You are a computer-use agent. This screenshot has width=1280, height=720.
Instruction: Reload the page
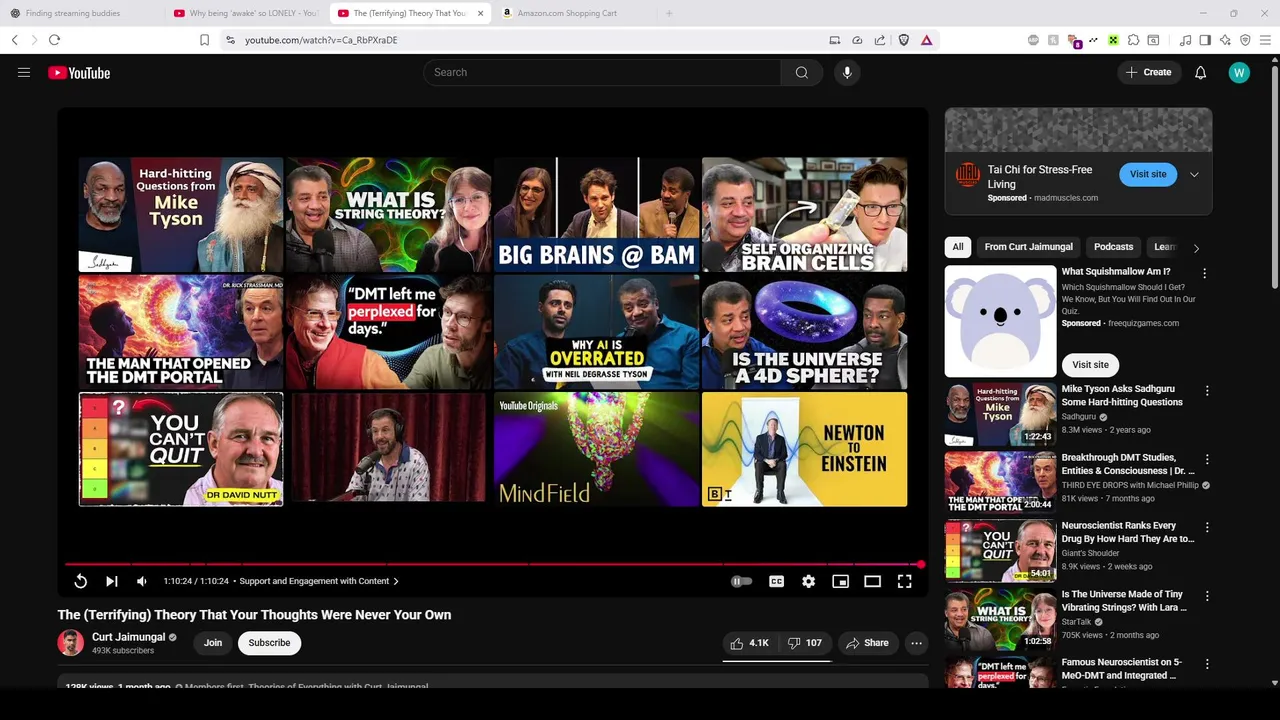54,40
